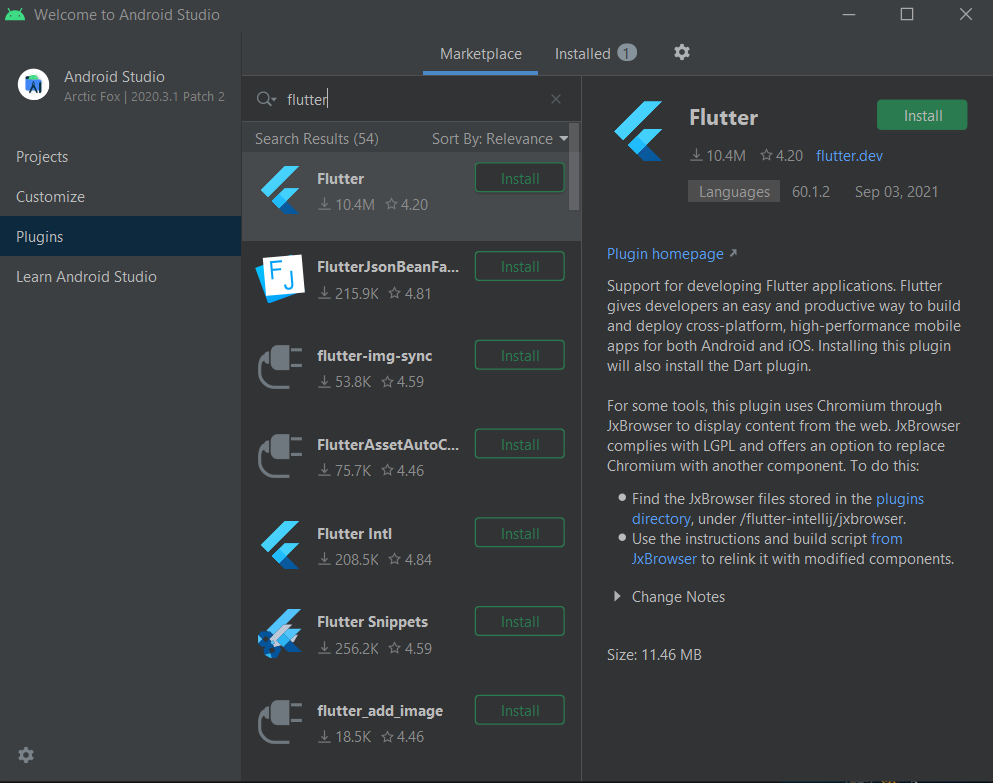Open the options gear at the sidebar bottom
Screen dimensions: 993x783
[x=26, y=755]
